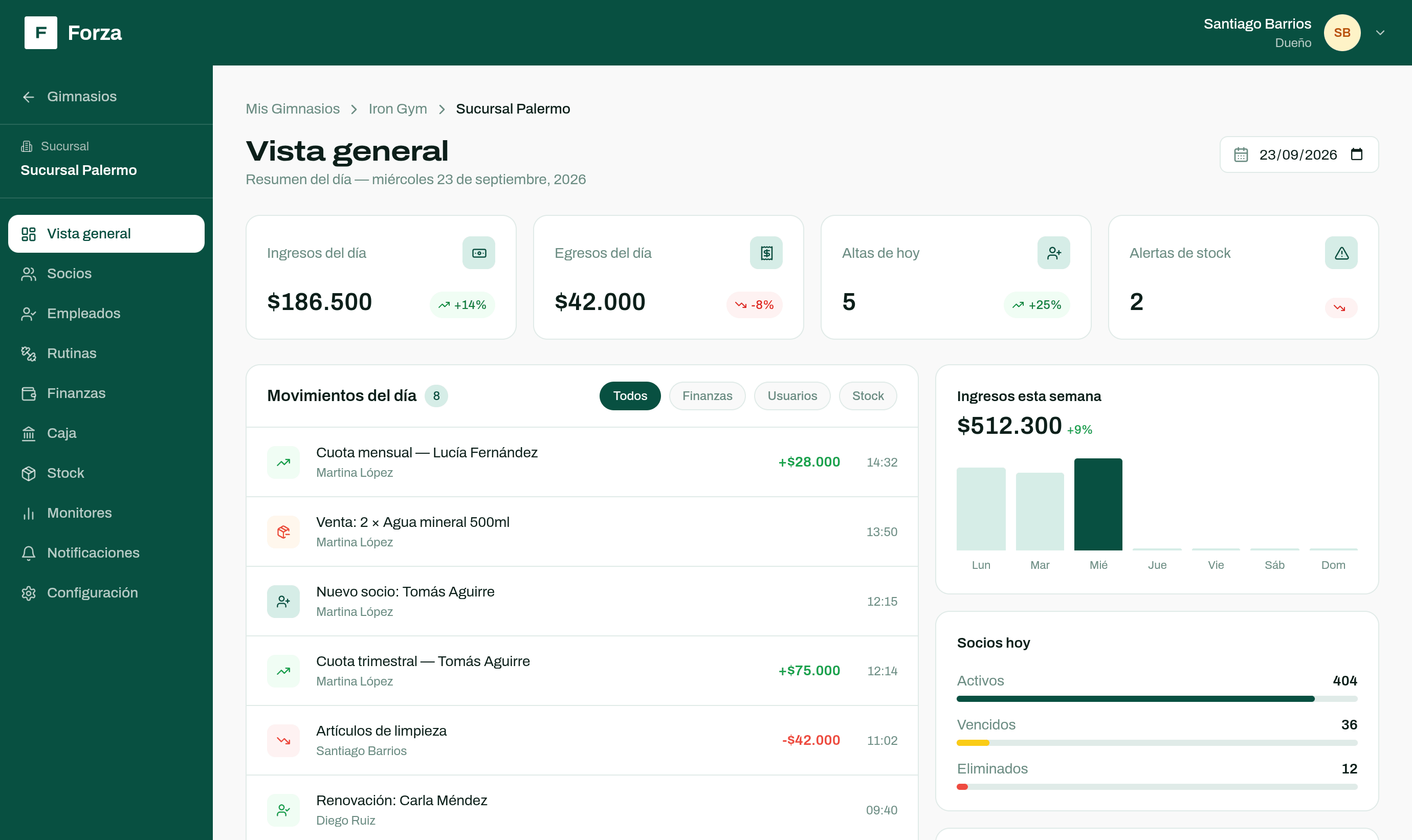1412x840 pixels.
Task: Filter movements by Finanzas
Action: click(x=708, y=396)
